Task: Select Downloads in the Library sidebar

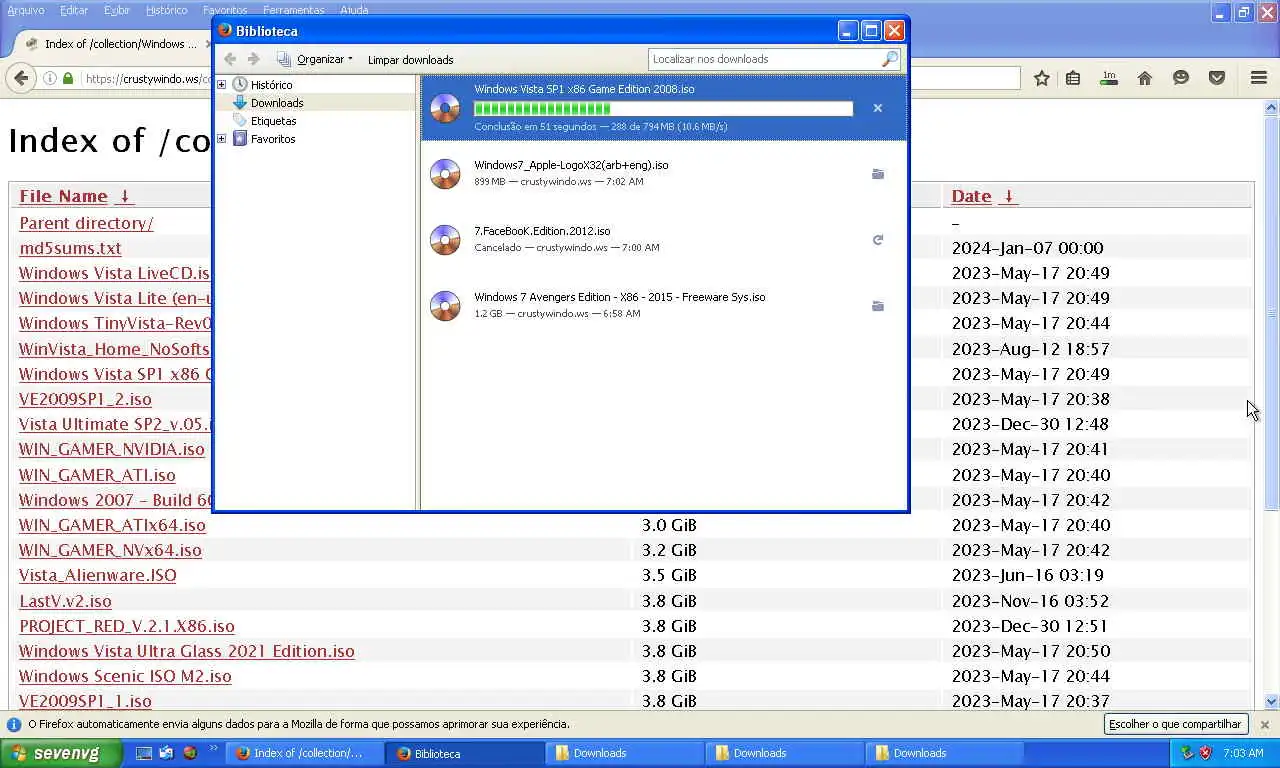Action: pyautogui.click(x=277, y=103)
